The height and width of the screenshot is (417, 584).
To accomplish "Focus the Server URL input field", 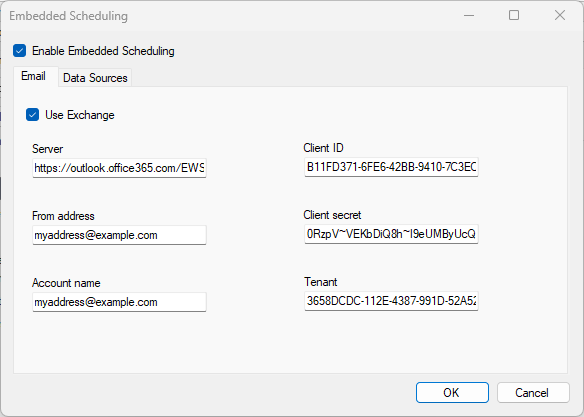I will (119, 168).
